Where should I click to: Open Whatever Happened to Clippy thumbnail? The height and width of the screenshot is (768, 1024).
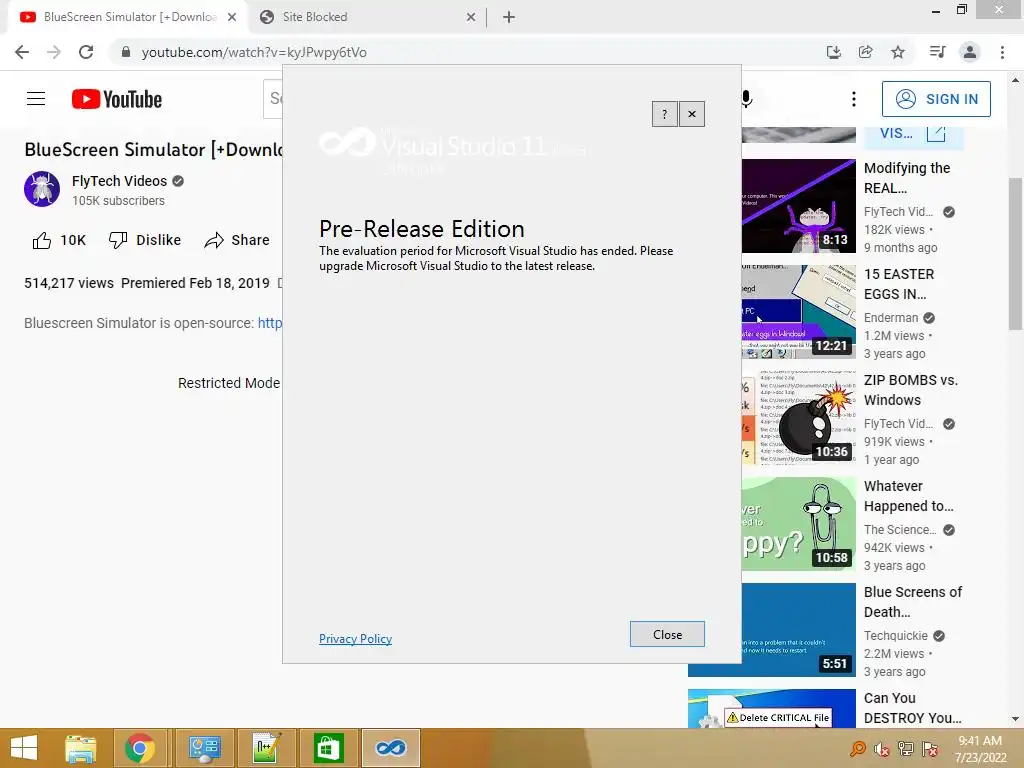799,524
